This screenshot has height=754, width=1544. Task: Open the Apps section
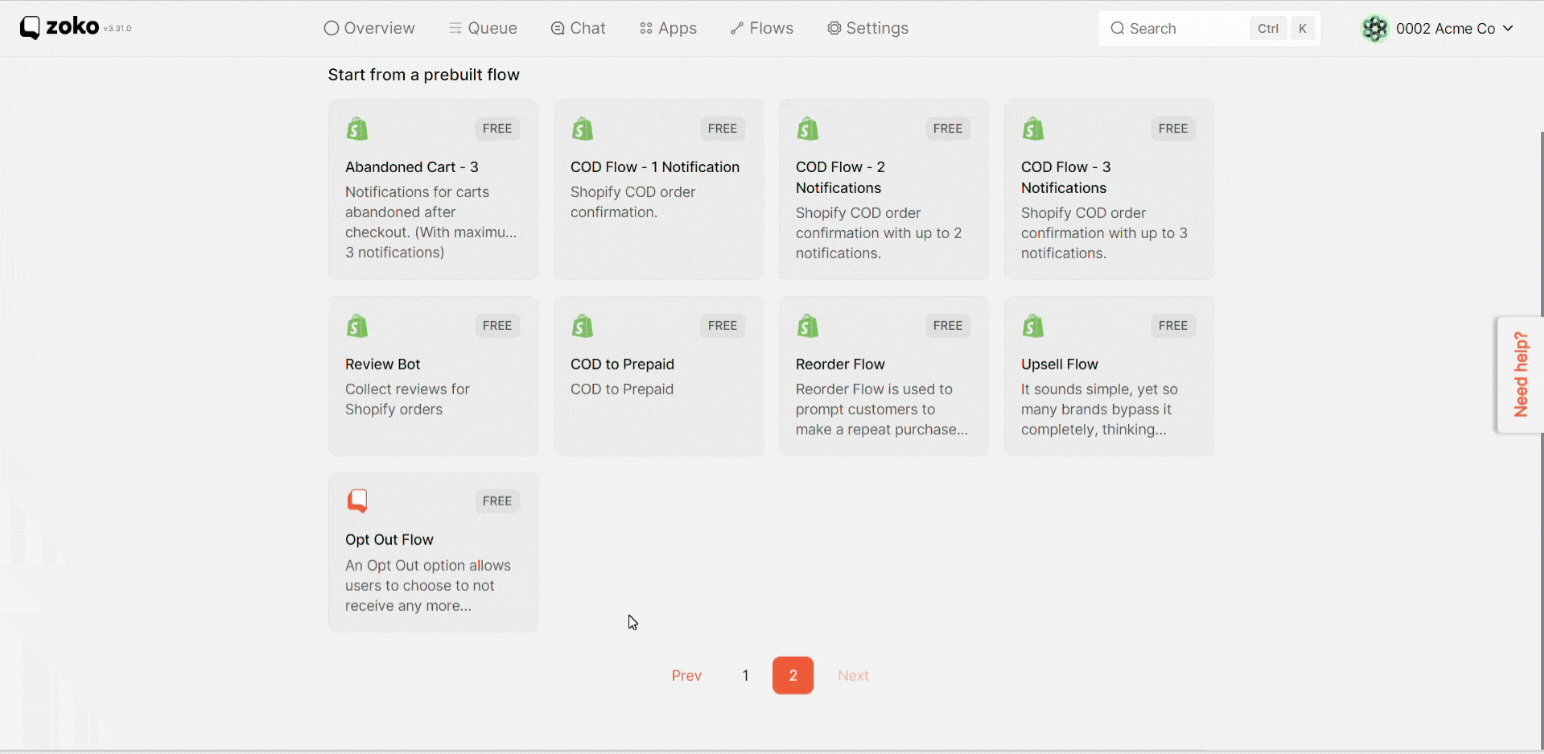point(668,28)
